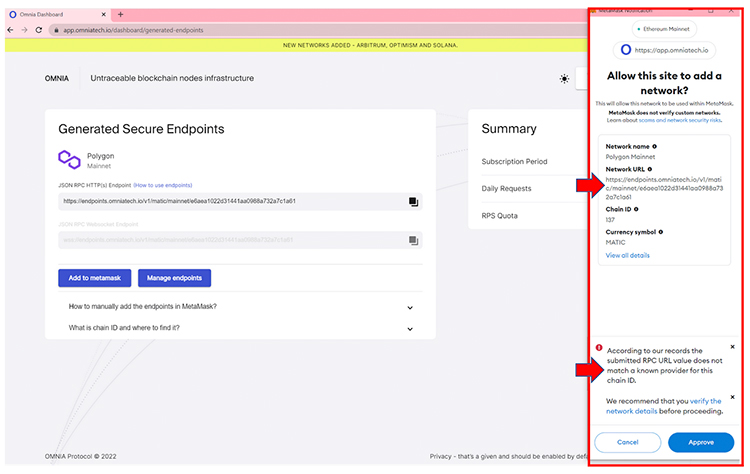Reload the Omnia Dashboard page
The height and width of the screenshot is (474, 750).
39,30
